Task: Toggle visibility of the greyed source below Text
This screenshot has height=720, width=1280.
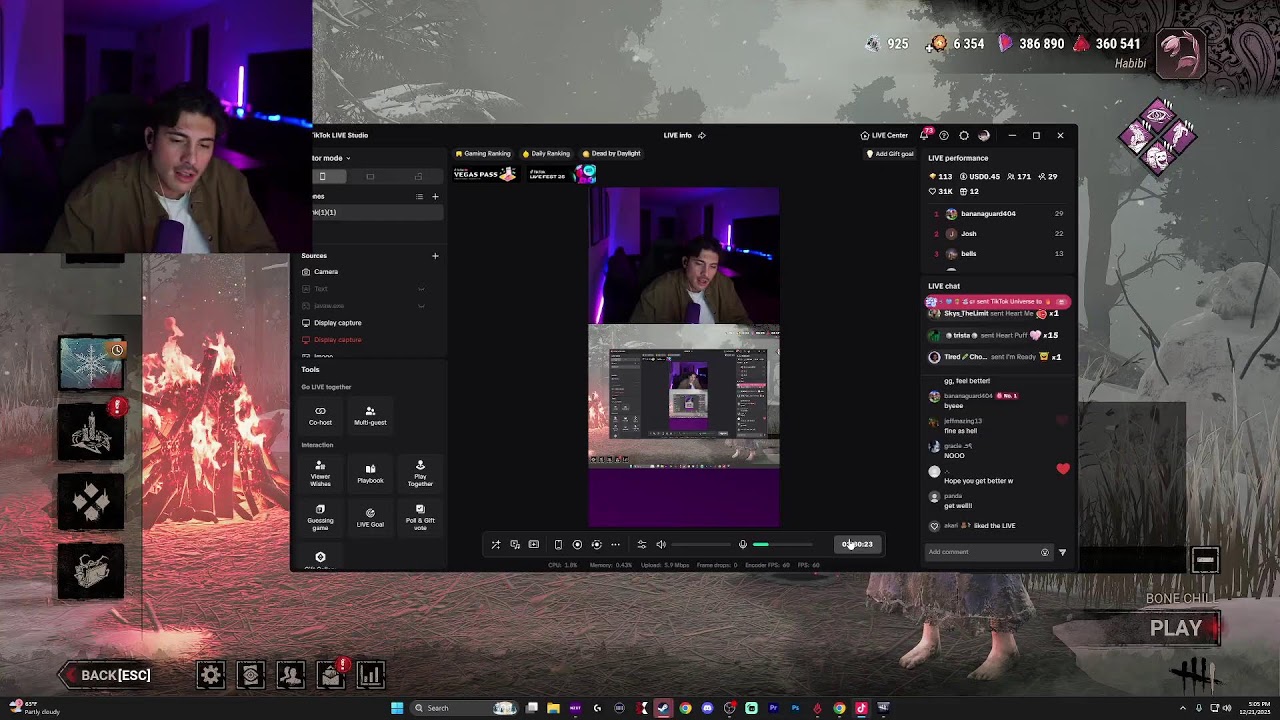Action: 421,306
